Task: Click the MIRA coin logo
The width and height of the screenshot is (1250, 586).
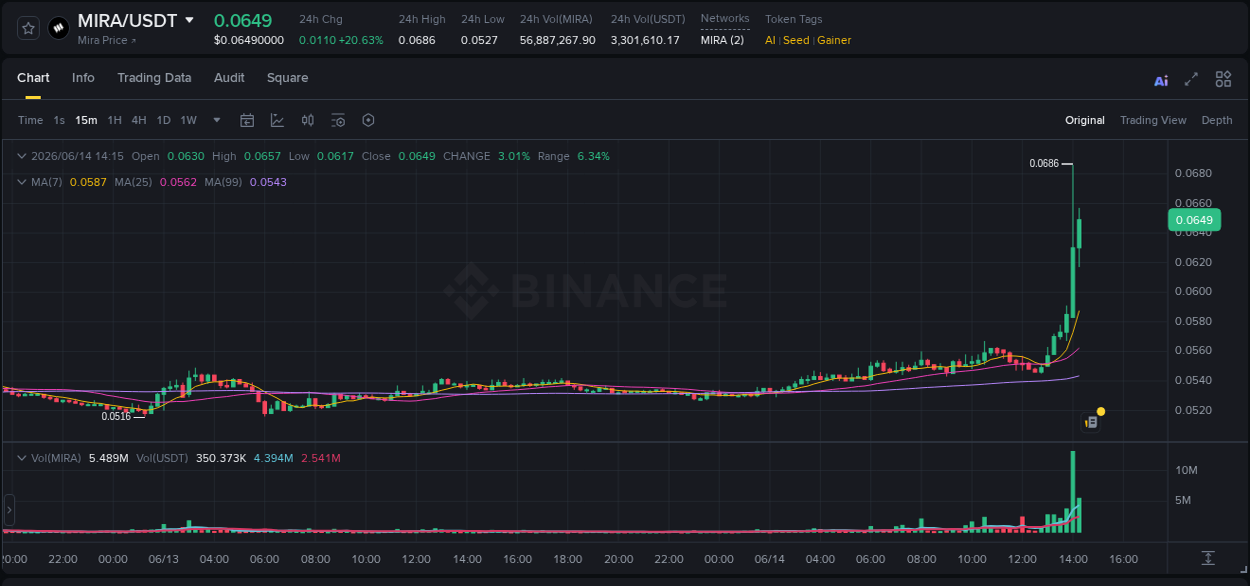Action: (x=59, y=28)
